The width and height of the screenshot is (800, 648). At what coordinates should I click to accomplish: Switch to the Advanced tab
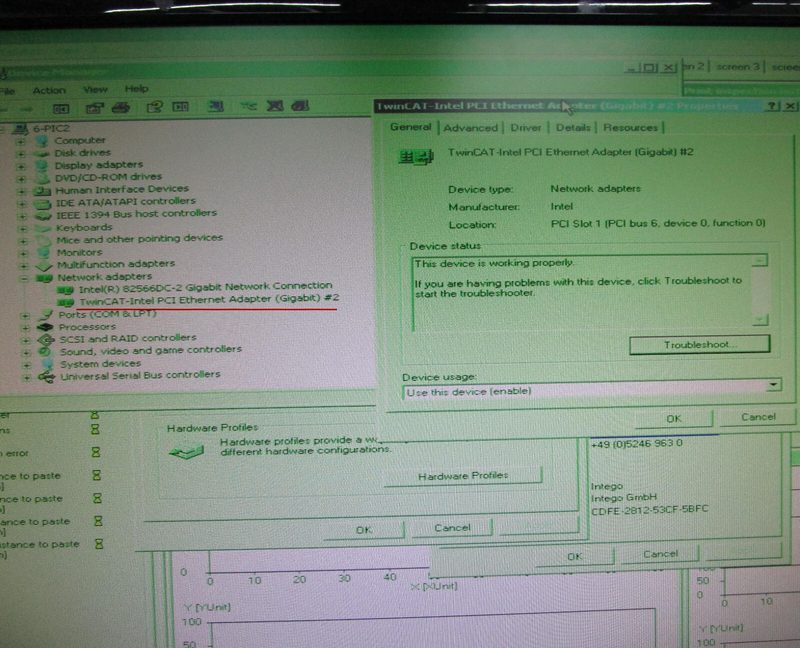pyautogui.click(x=470, y=128)
